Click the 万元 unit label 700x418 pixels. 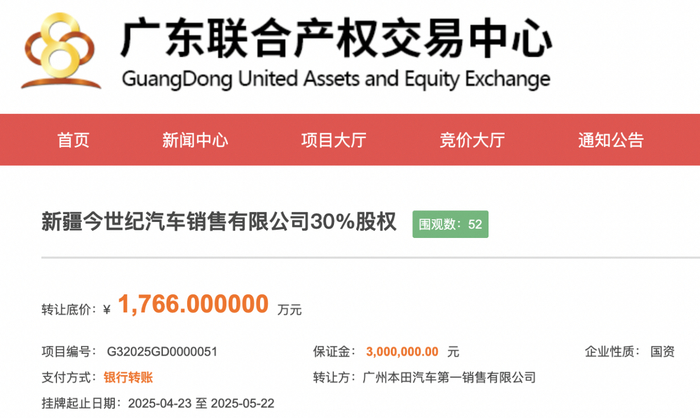[290, 310]
